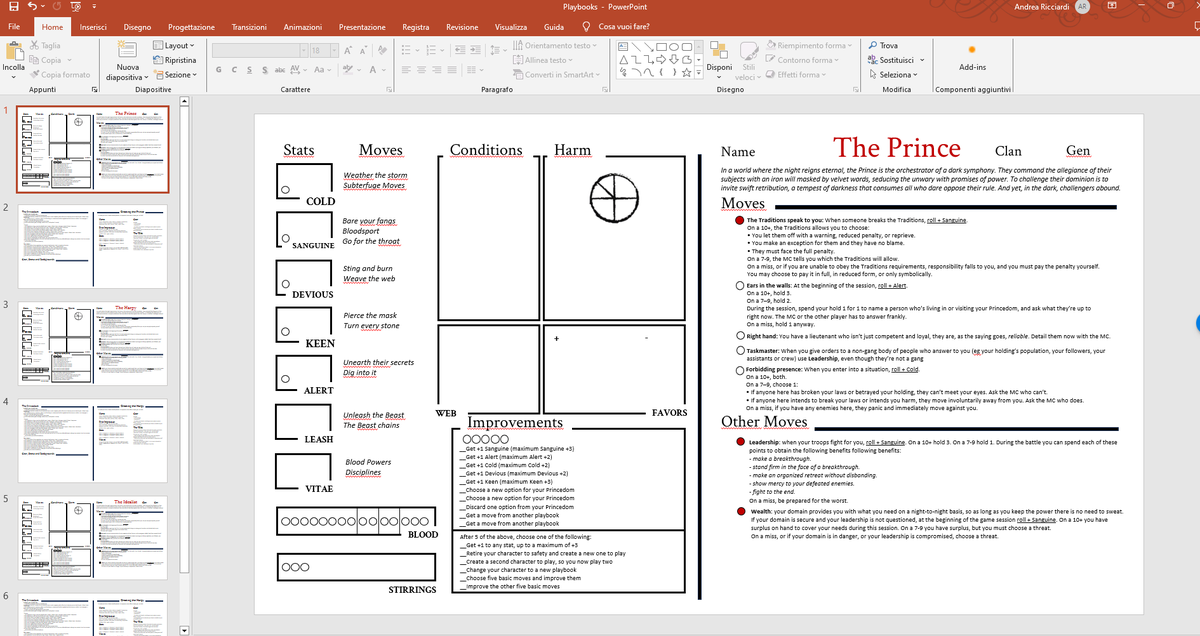Click Converti in SmartArt button
The image size is (1200, 636).
(x=554, y=75)
